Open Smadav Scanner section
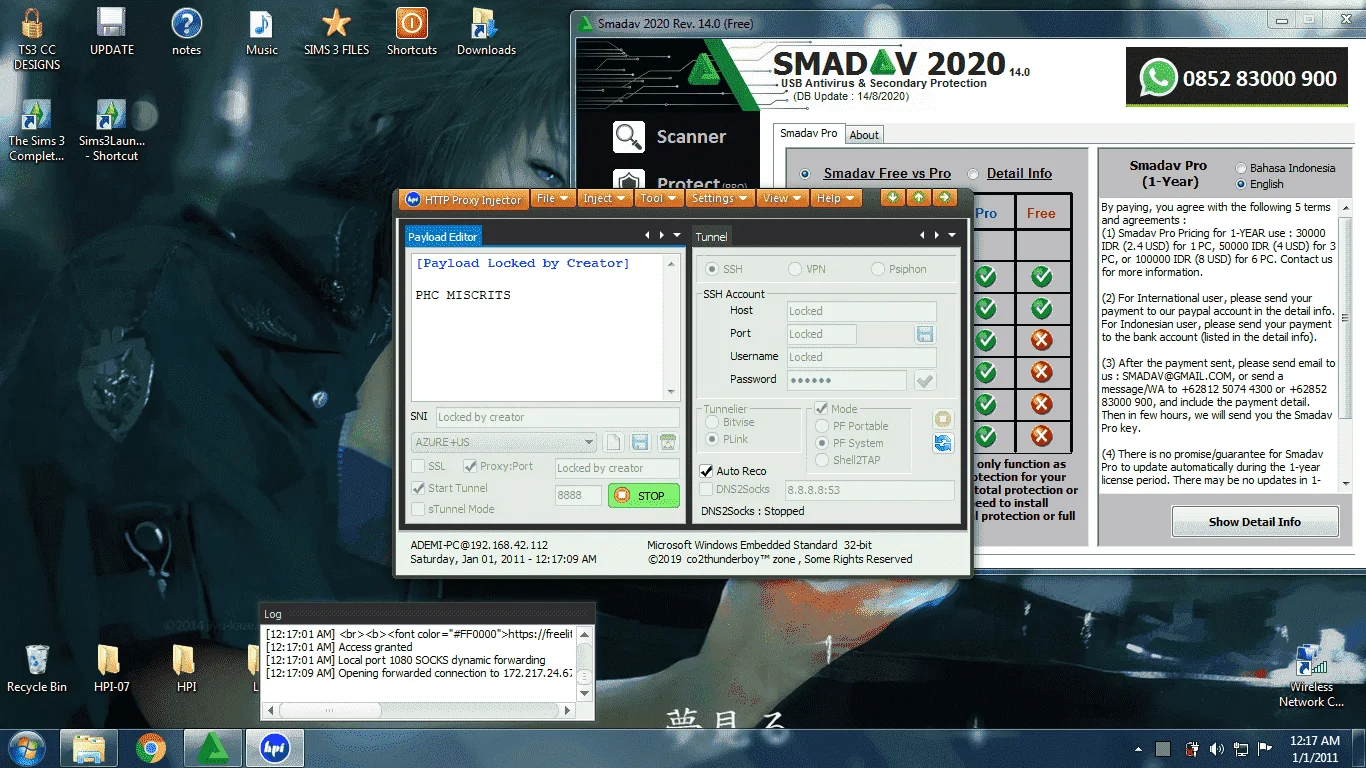1366x768 pixels. (670, 137)
